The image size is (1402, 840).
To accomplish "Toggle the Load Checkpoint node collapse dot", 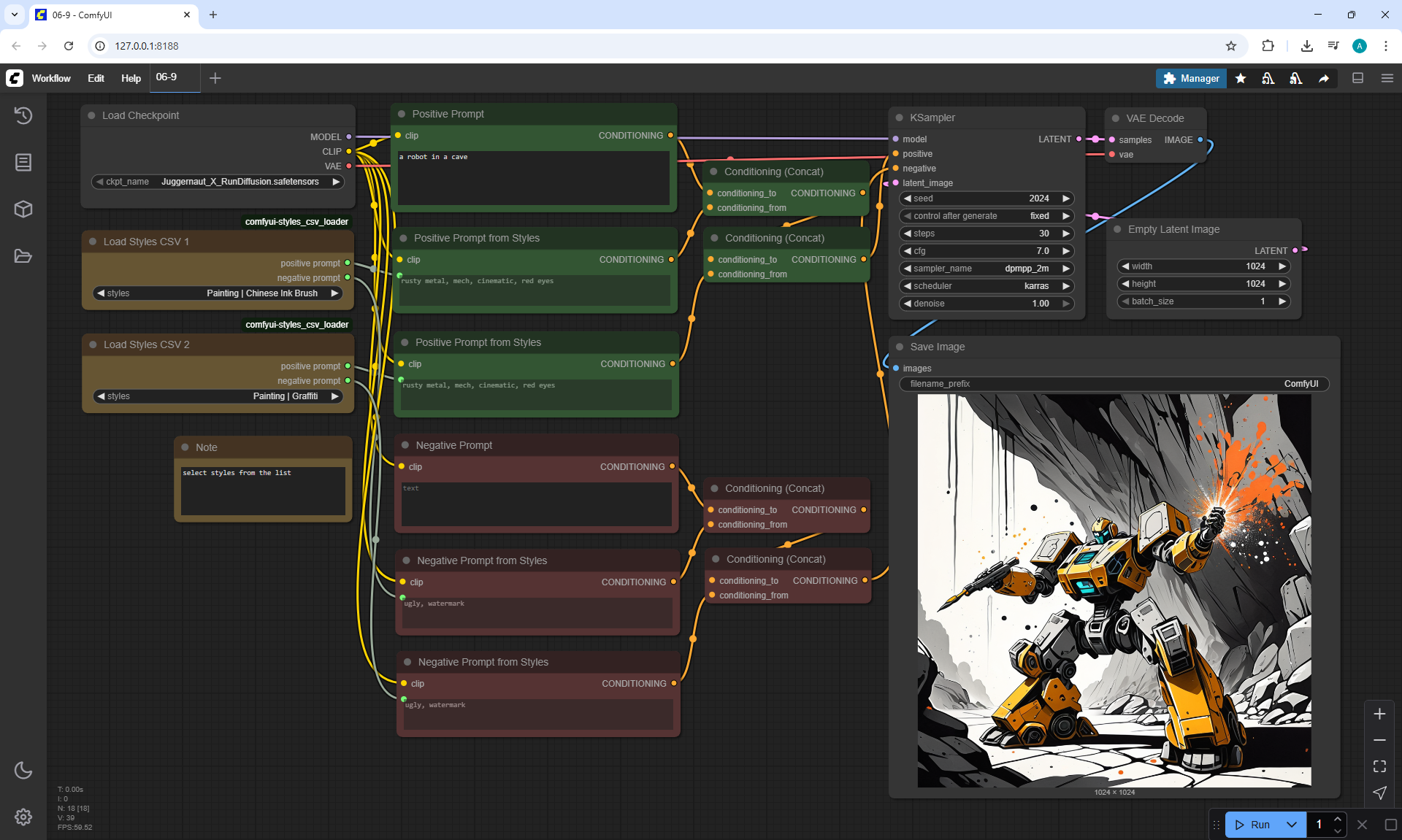I will click(92, 115).
